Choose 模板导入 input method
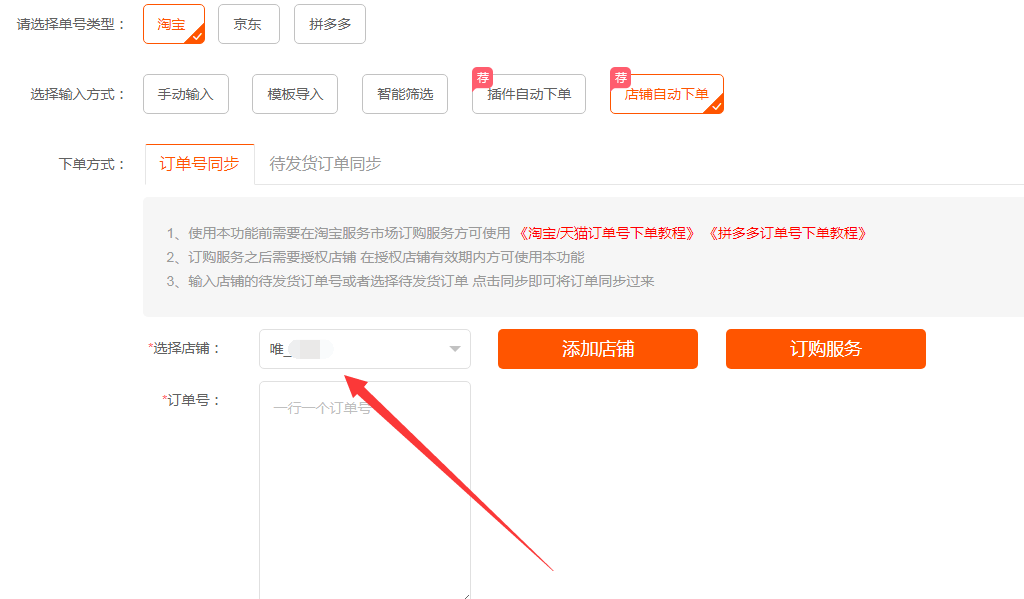This screenshot has height=599, width=1024. click(295, 94)
